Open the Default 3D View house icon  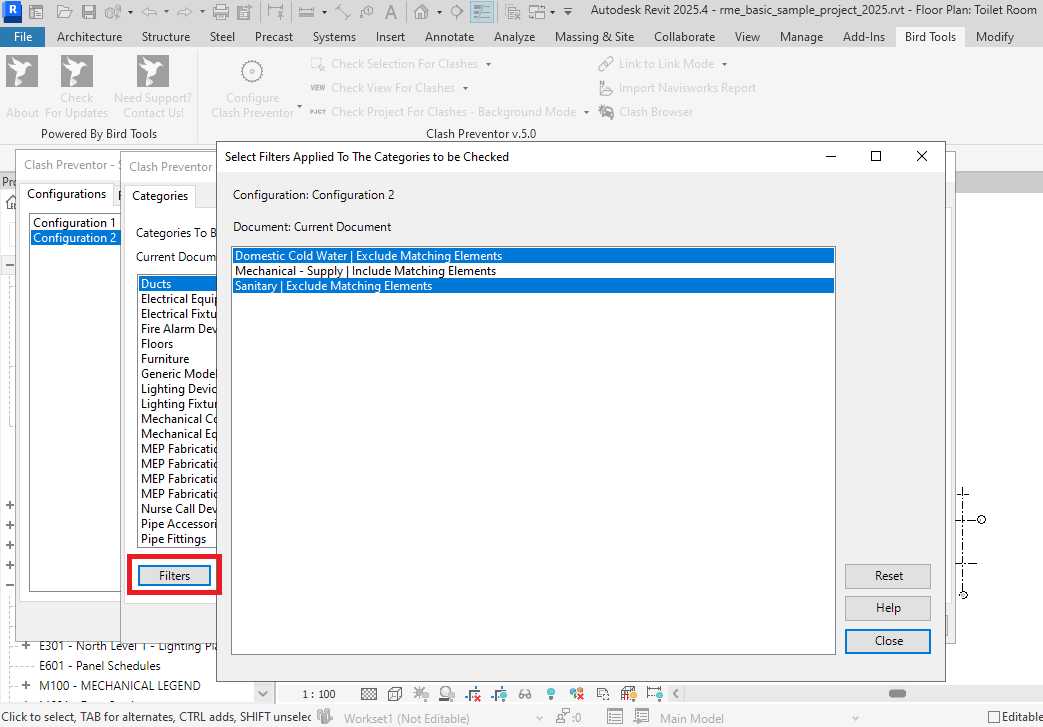(421, 11)
